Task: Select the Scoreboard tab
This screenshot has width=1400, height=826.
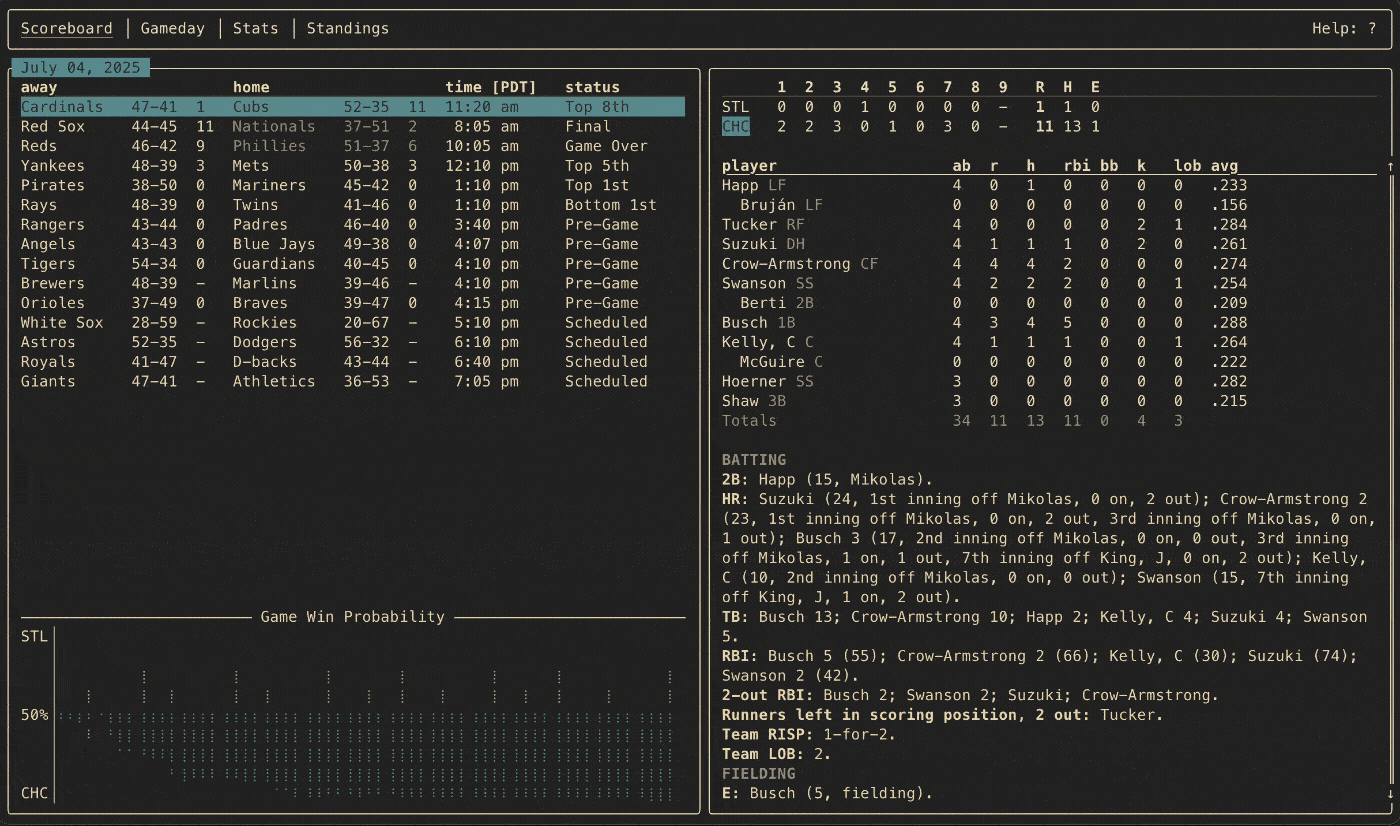Action: click(67, 28)
